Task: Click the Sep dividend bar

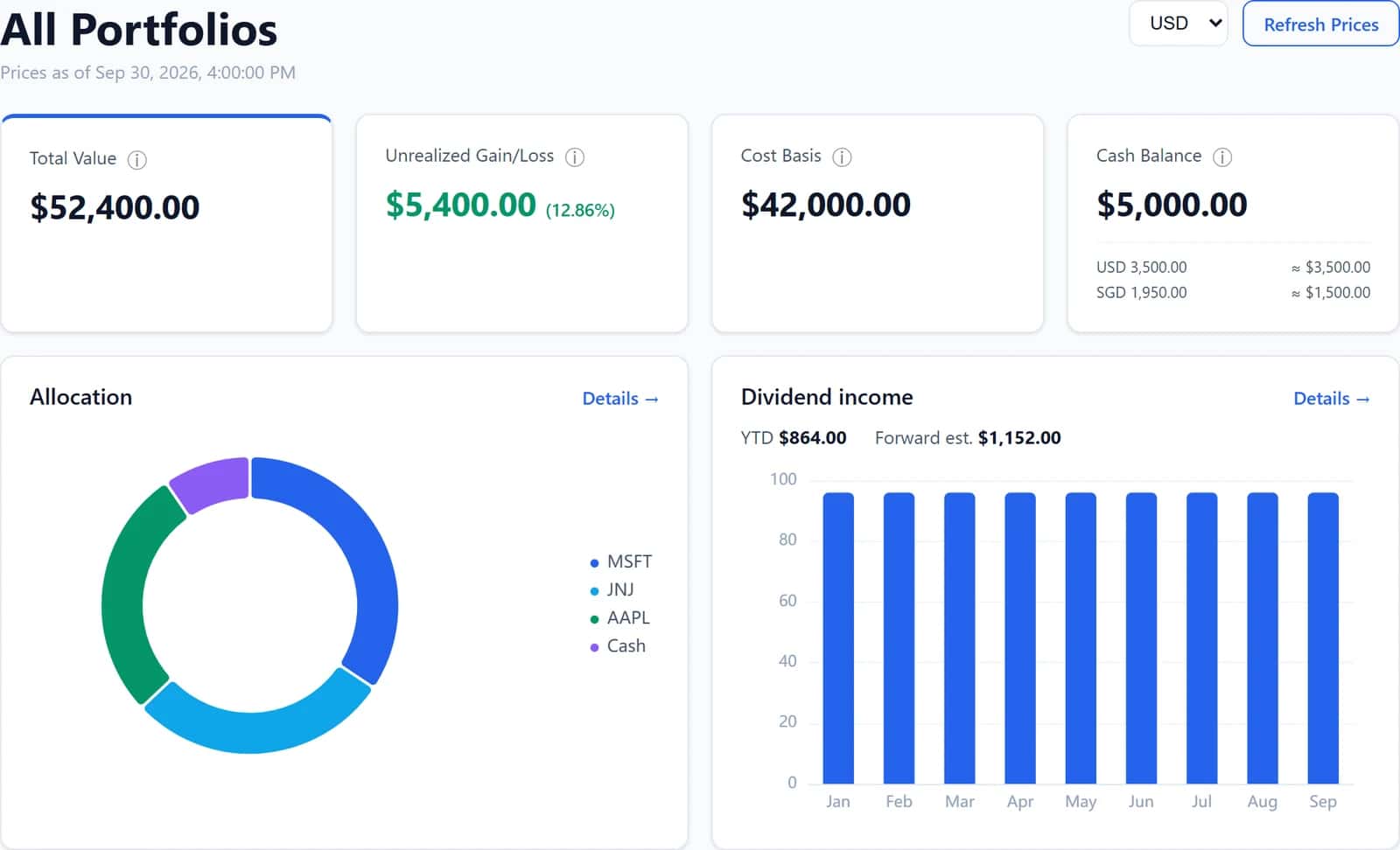Action: (x=1323, y=638)
